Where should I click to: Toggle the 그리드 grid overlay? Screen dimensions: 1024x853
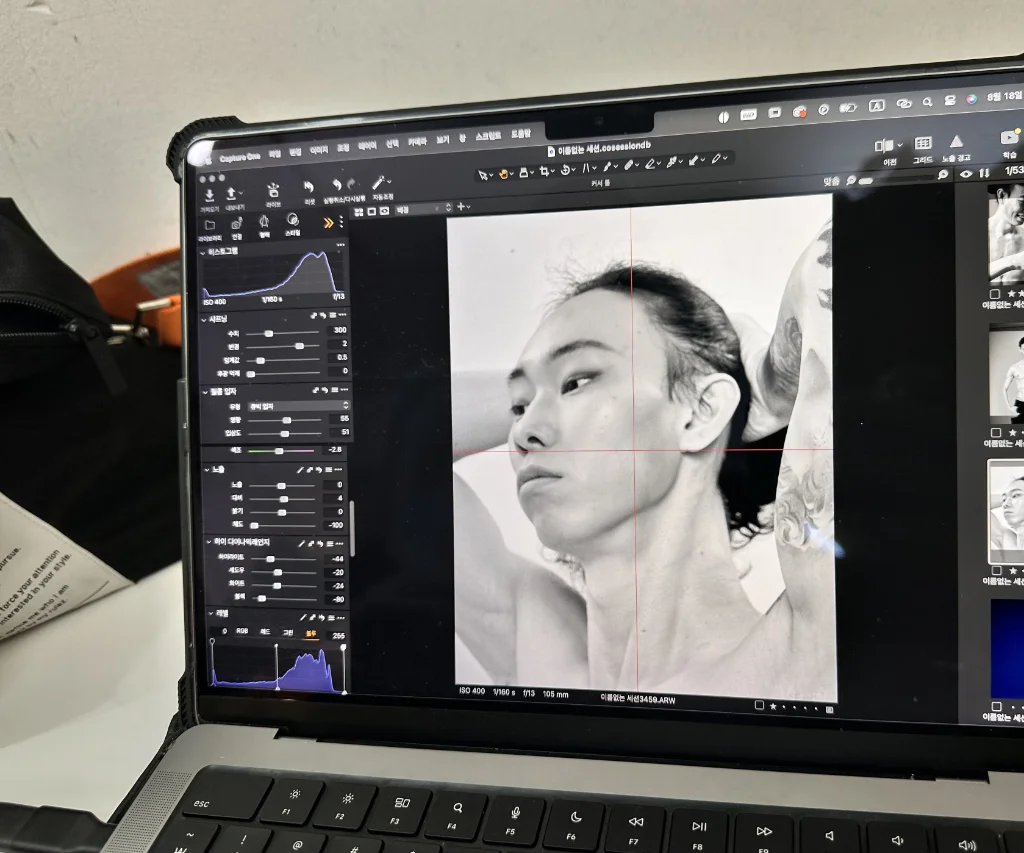[923, 143]
